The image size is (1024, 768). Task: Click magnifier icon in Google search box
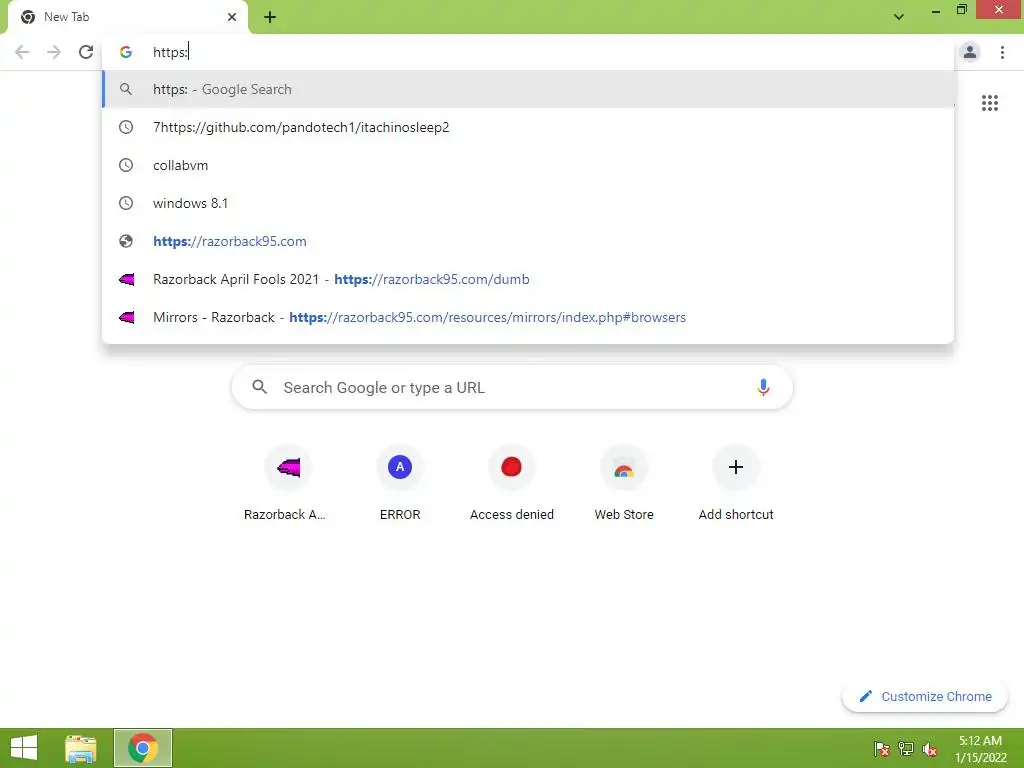(x=259, y=387)
